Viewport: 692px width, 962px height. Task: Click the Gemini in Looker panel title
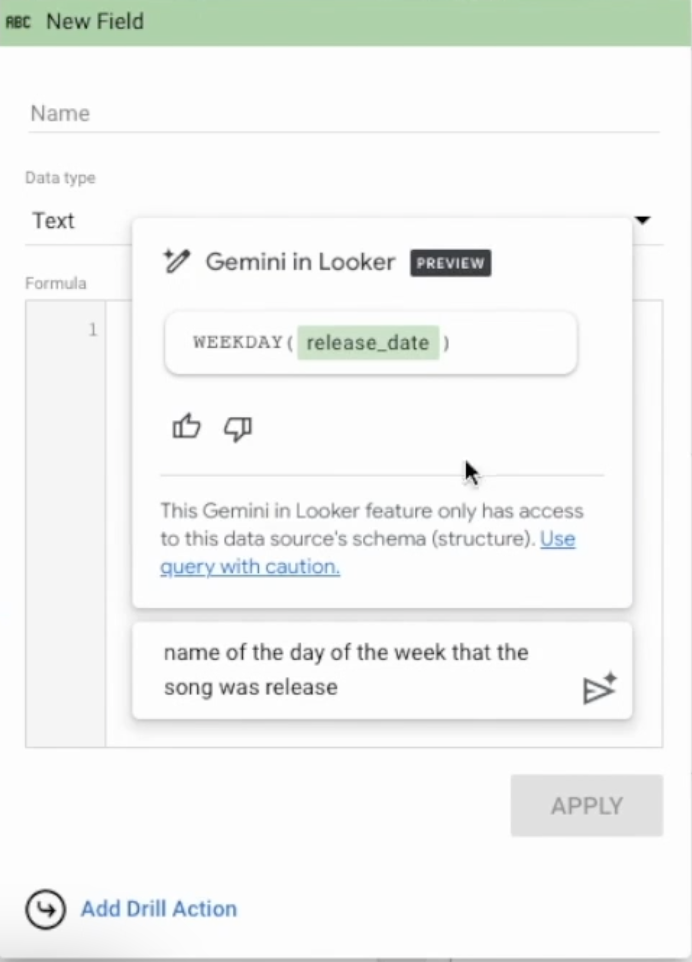pos(300,262)
